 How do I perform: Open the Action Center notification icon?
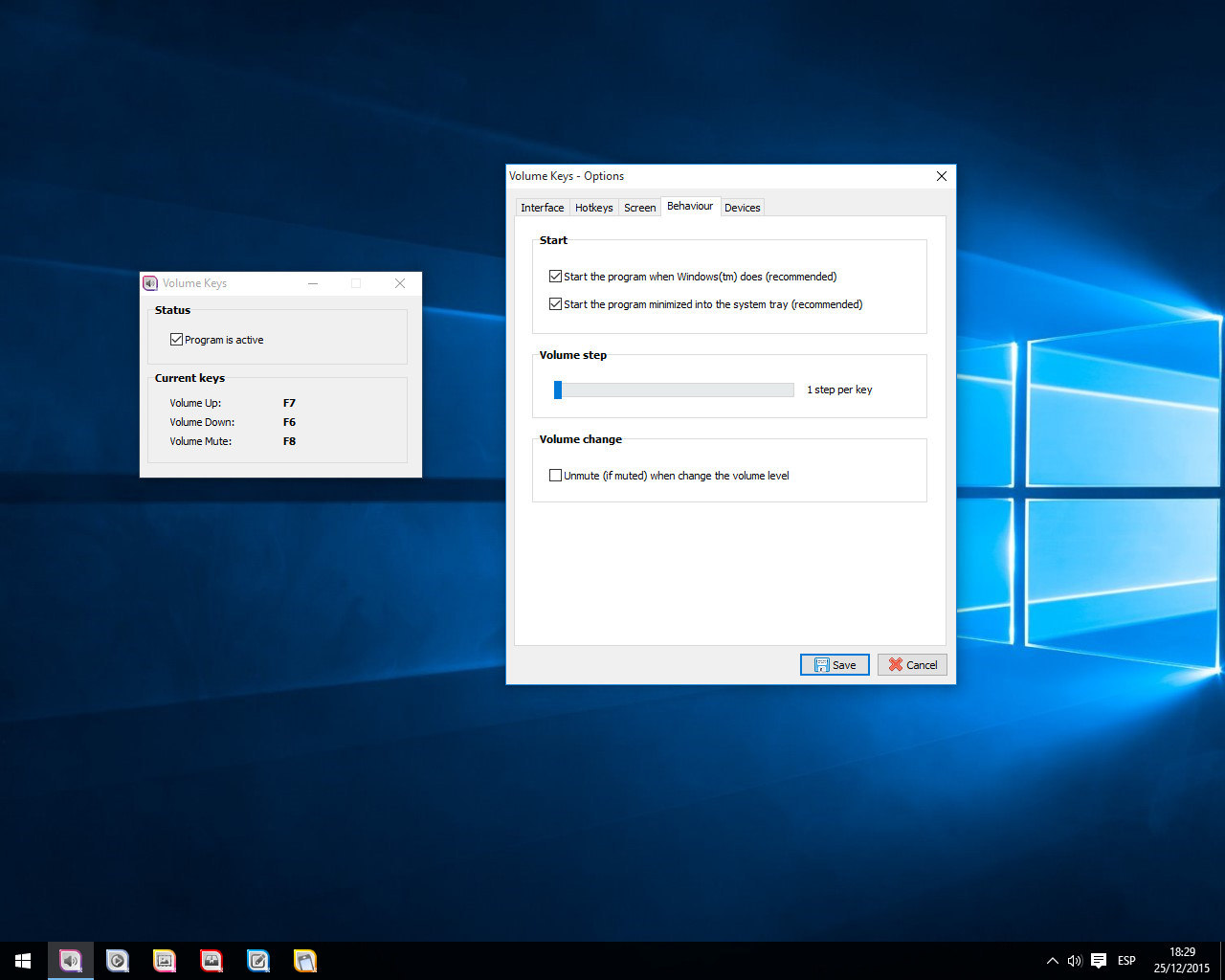click(1098, 960)
